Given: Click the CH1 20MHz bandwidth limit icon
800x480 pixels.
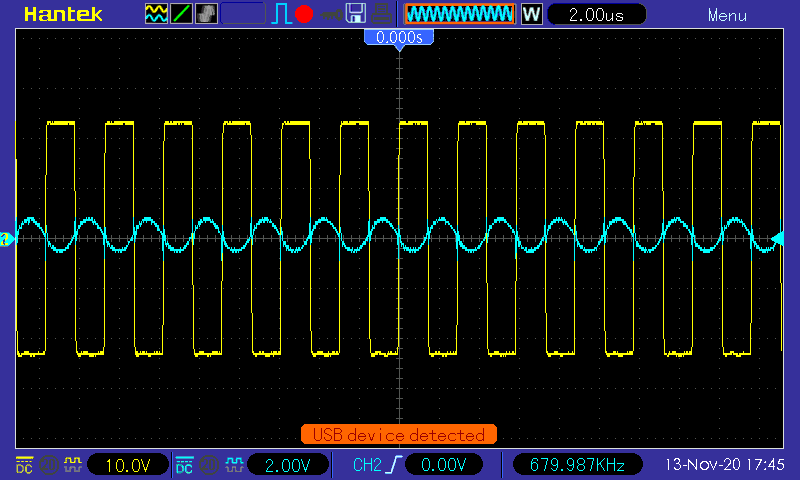Looking at the screenshot, I should 48,465.
